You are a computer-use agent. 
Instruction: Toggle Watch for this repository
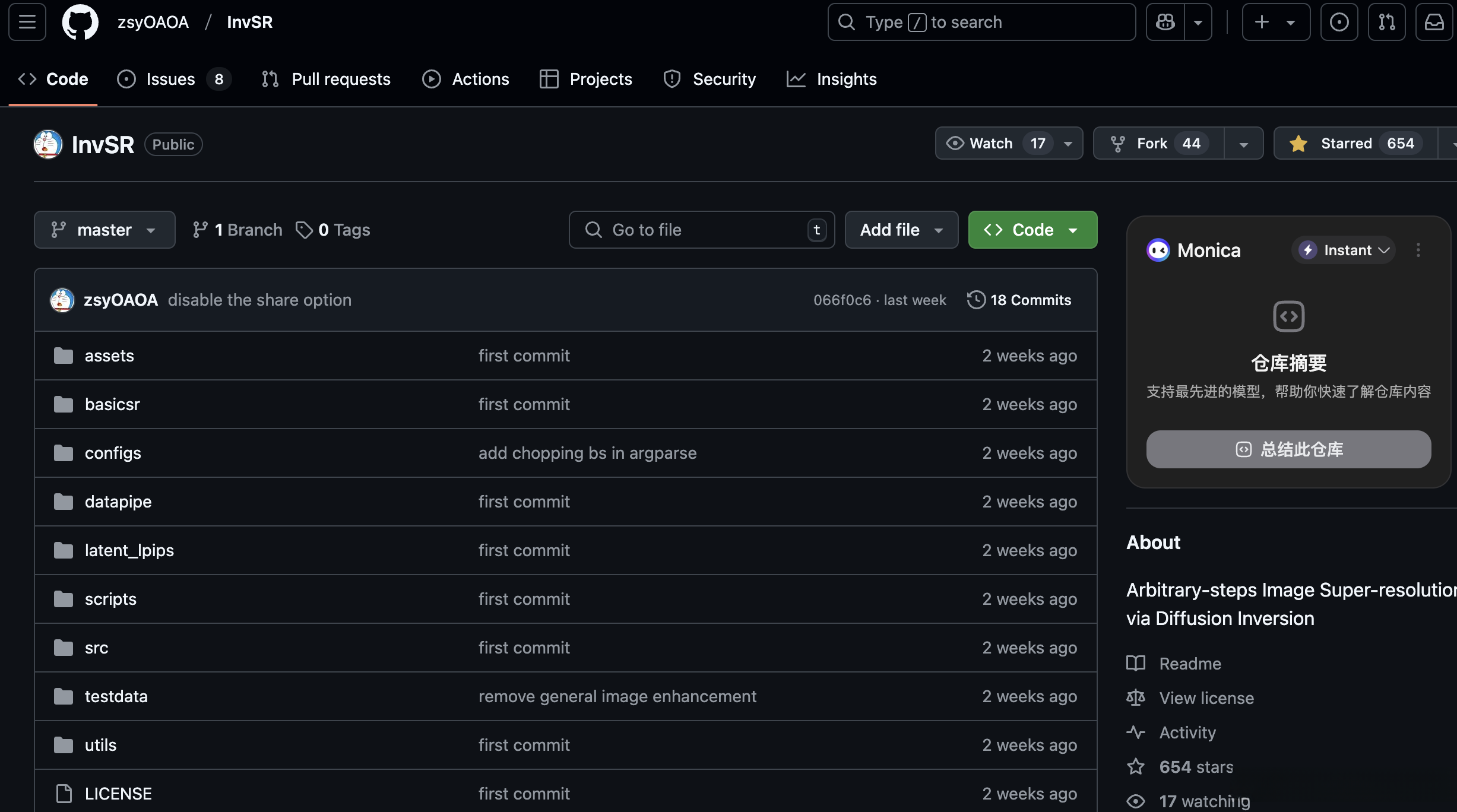[x=992, y=143]
